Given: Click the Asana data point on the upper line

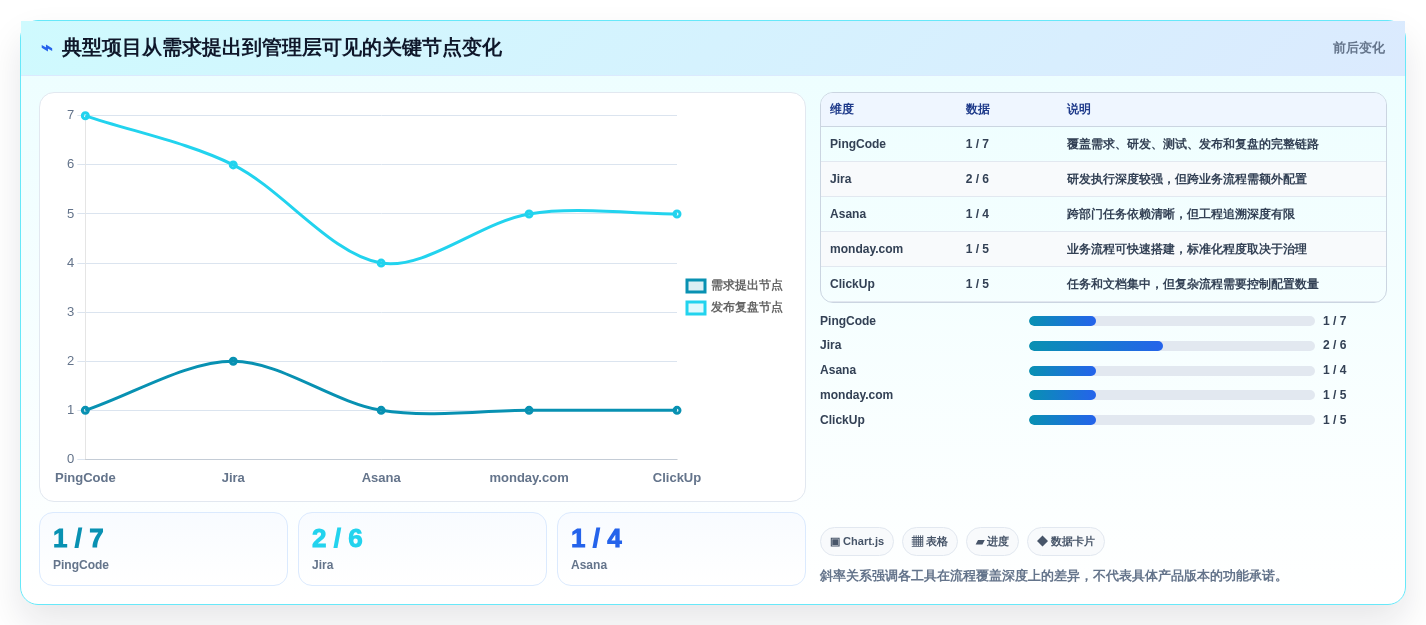Looking at the screenshot, I should pos(381,263).
